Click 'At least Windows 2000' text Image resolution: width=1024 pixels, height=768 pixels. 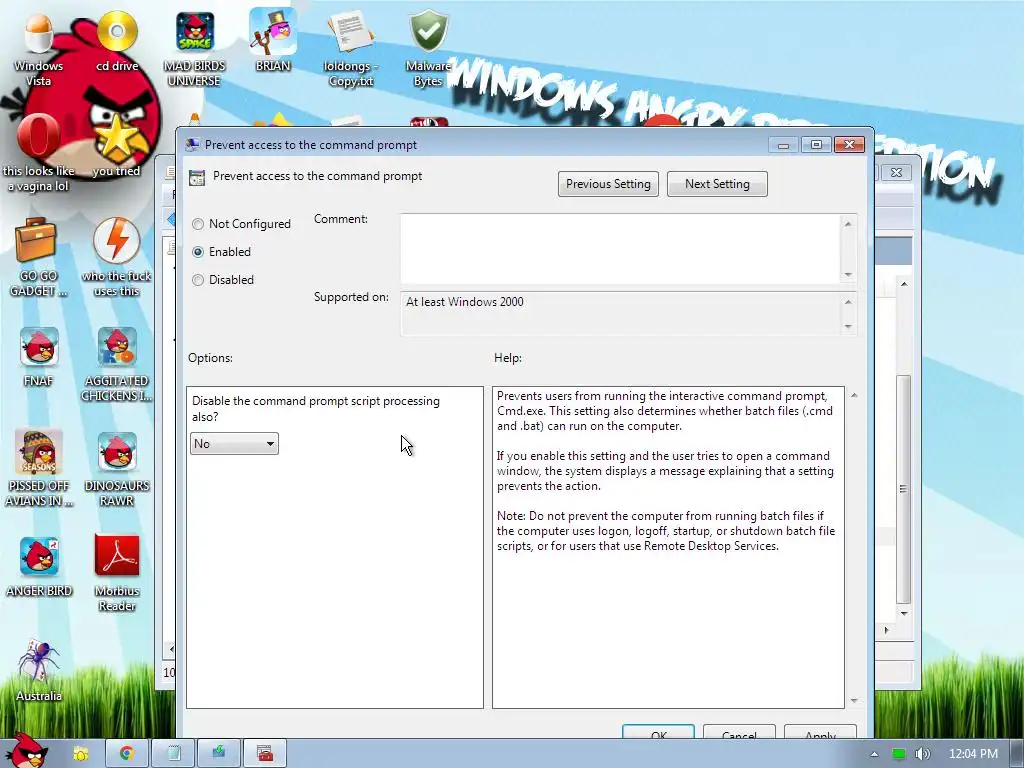pyautogui.click(x=464, y=302)
